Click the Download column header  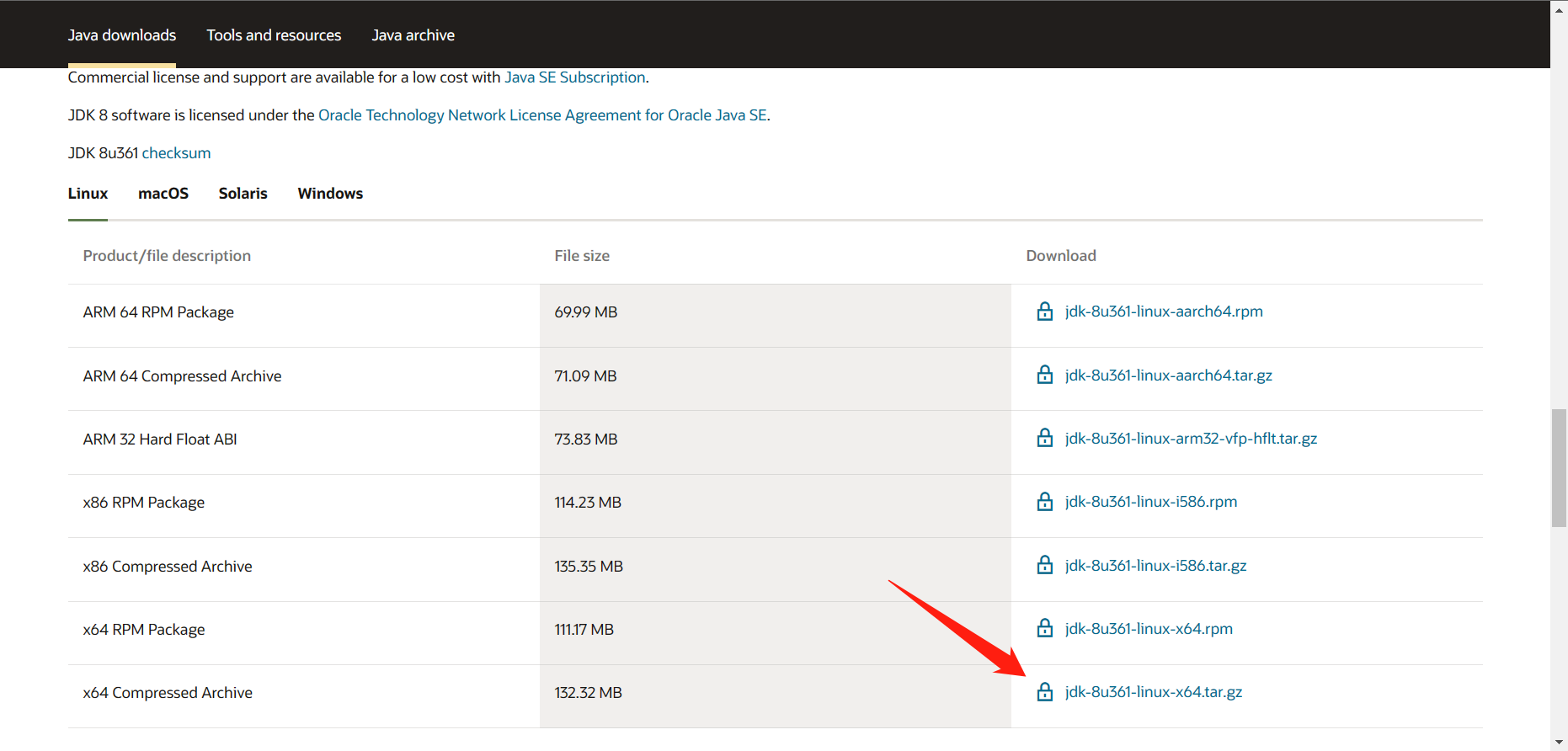click(1061, 256)
